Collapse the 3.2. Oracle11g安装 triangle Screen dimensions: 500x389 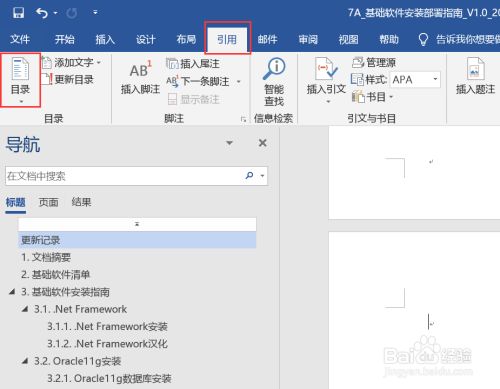coord(25,361)
